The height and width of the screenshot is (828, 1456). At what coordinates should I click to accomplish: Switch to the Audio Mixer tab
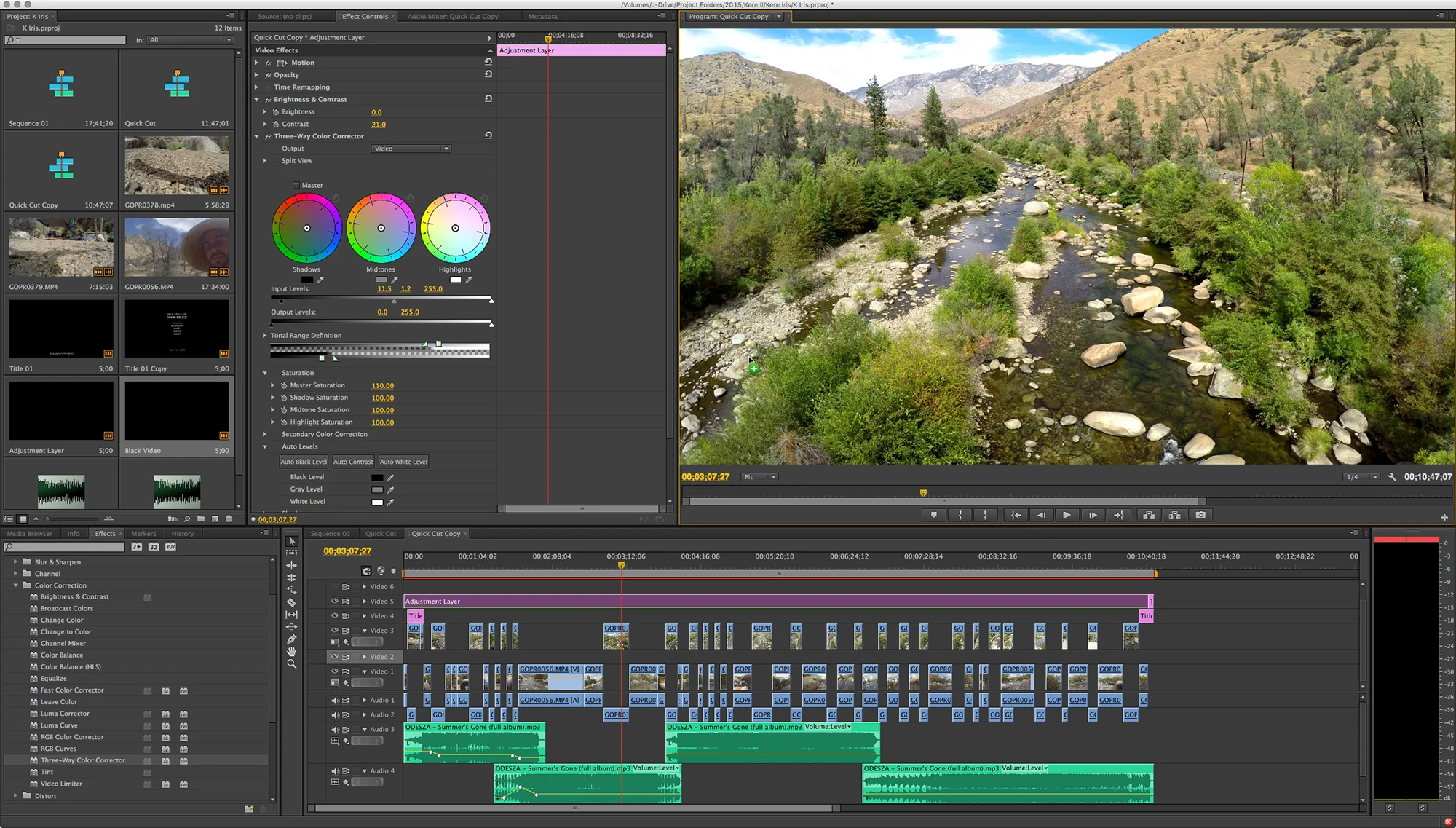click(x=452, y=16)
